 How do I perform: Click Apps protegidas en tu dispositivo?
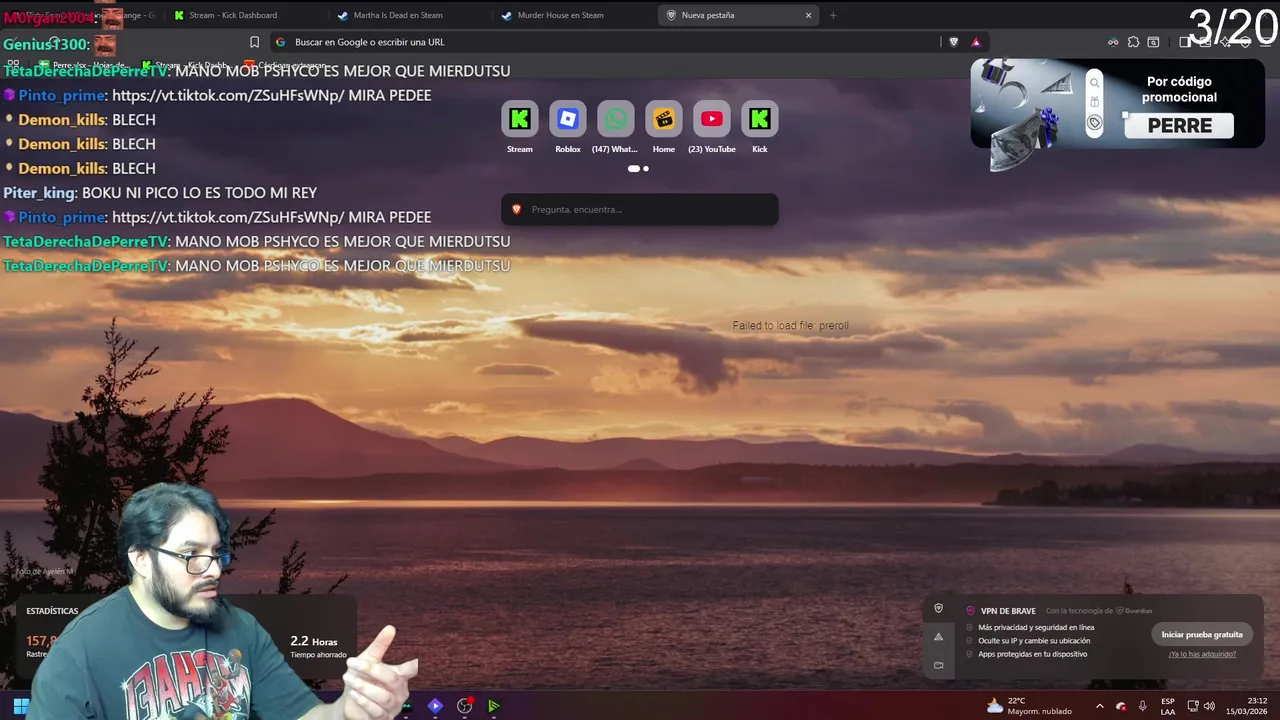[1032, 654]
